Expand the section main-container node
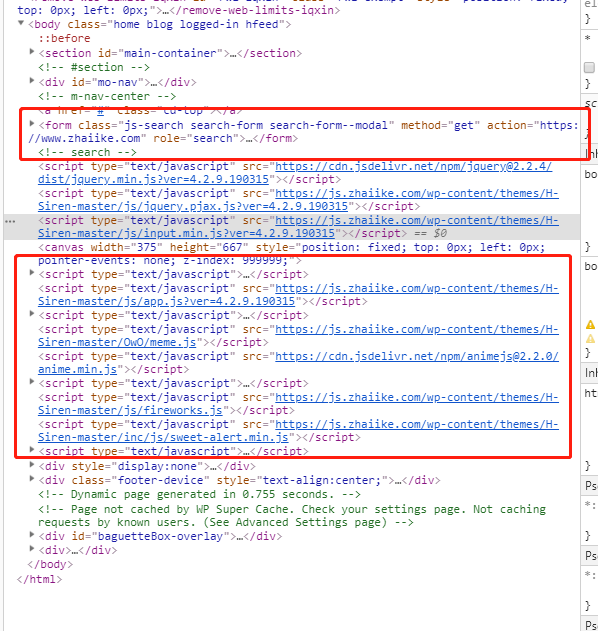Viewport: 598px width, 631px height. pos(32,52)
